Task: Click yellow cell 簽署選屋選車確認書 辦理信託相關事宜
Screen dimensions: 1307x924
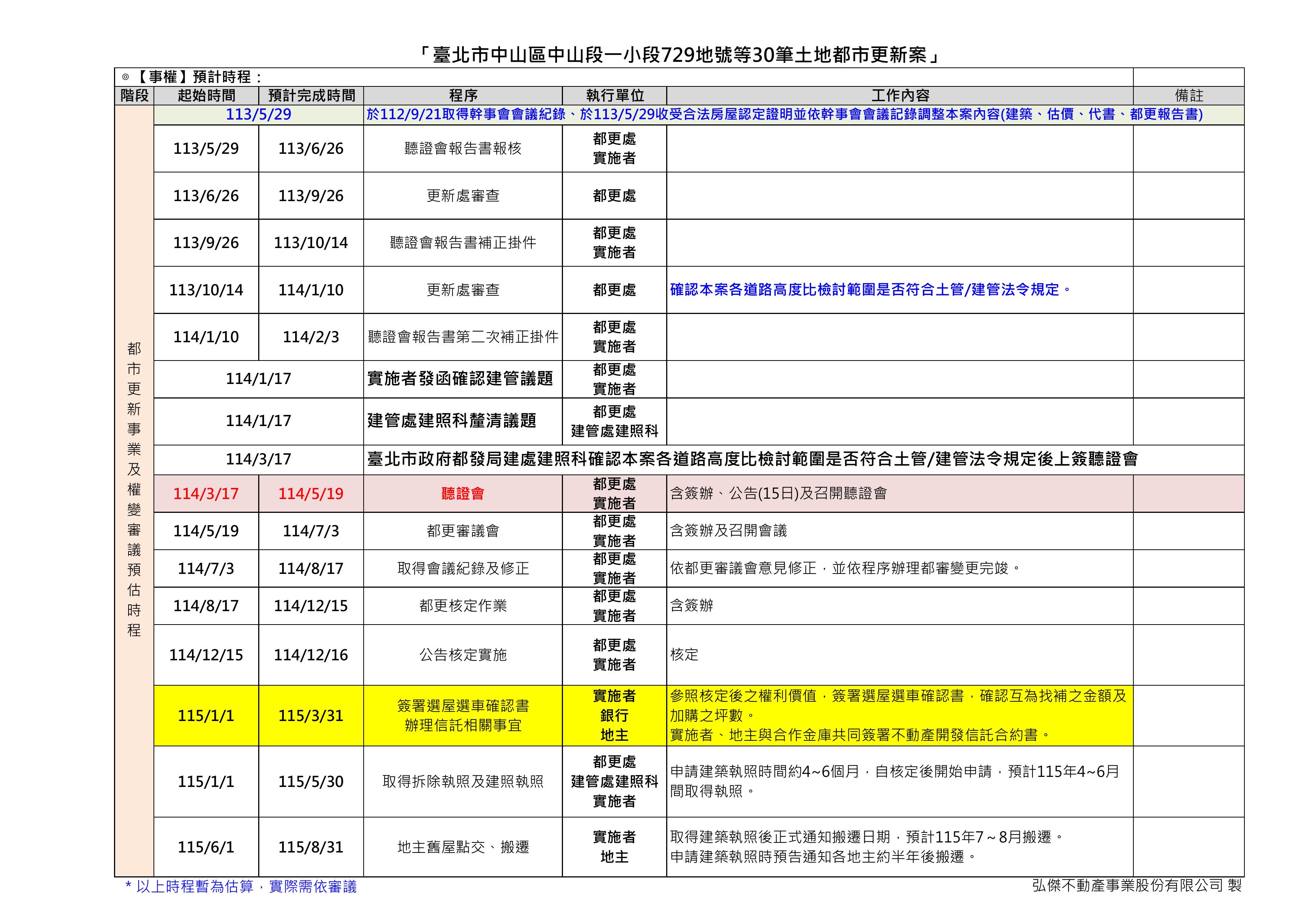Action: (x=463, y=716)
